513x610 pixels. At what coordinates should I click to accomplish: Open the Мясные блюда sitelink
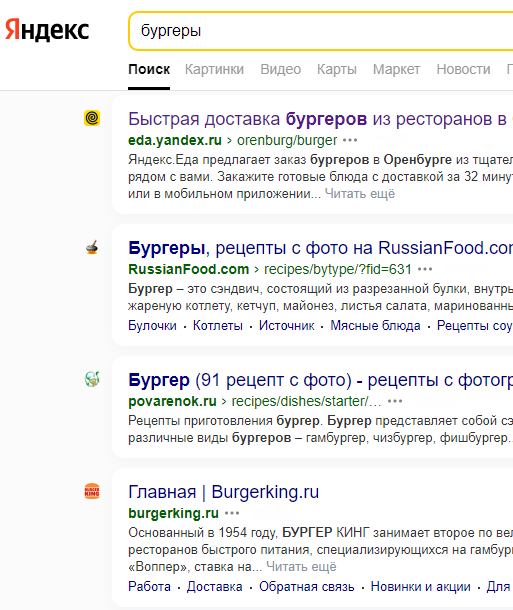click(375, 326)
